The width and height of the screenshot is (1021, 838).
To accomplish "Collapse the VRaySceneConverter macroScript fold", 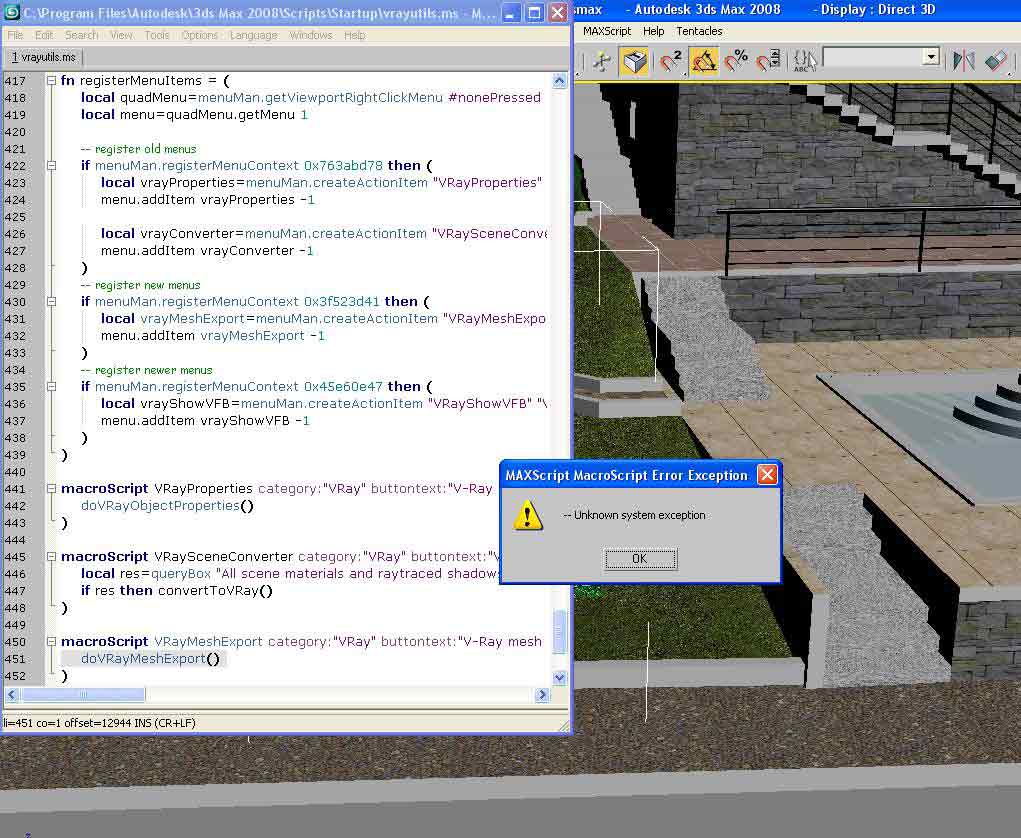I will [x=51, y=556].
